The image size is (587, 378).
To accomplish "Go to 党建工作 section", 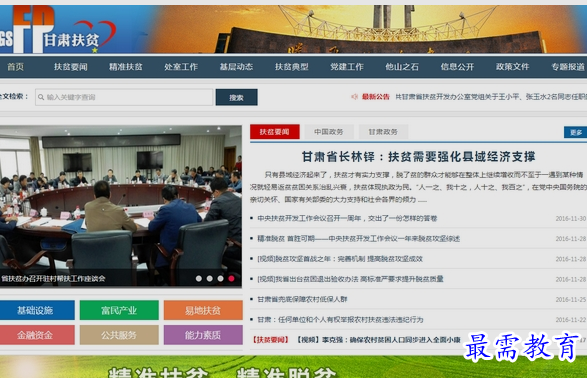I will (x=347, y=67).
